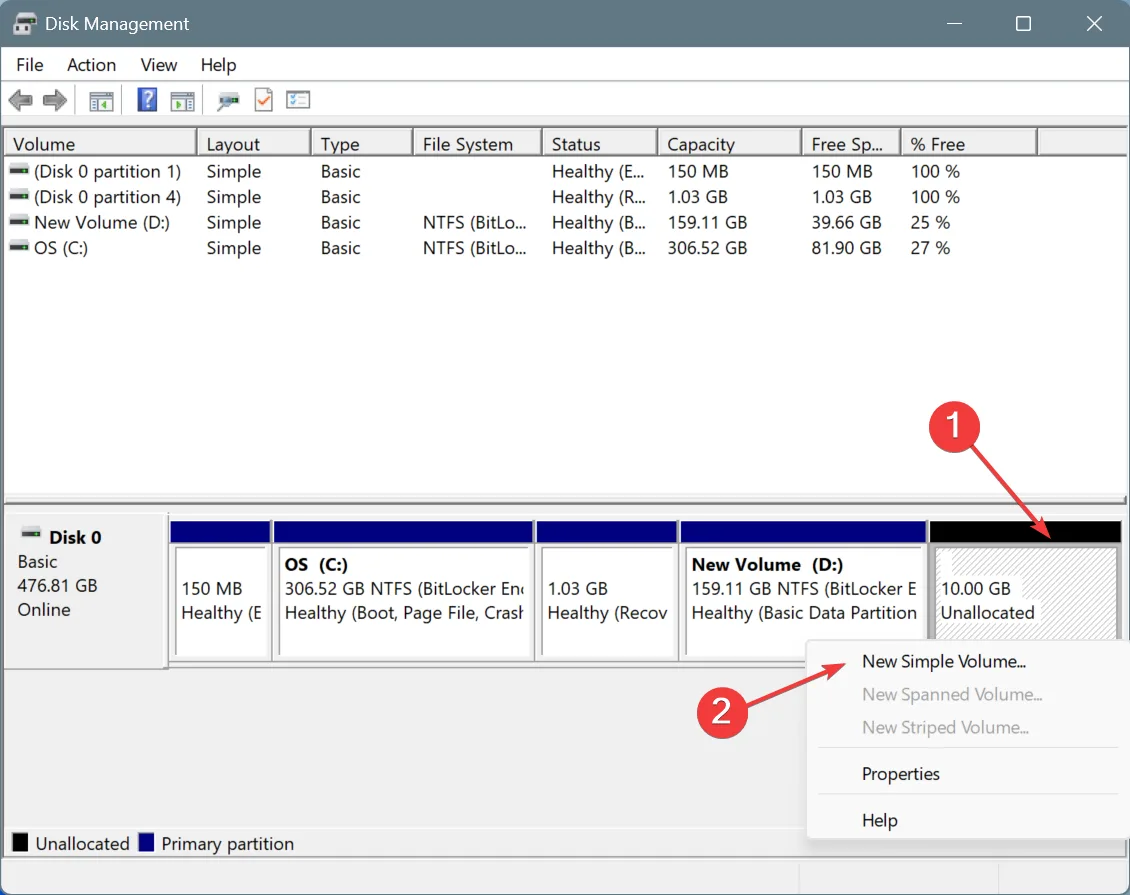Toggle the Show/Hide Action Pane icon

coord(182,101)
